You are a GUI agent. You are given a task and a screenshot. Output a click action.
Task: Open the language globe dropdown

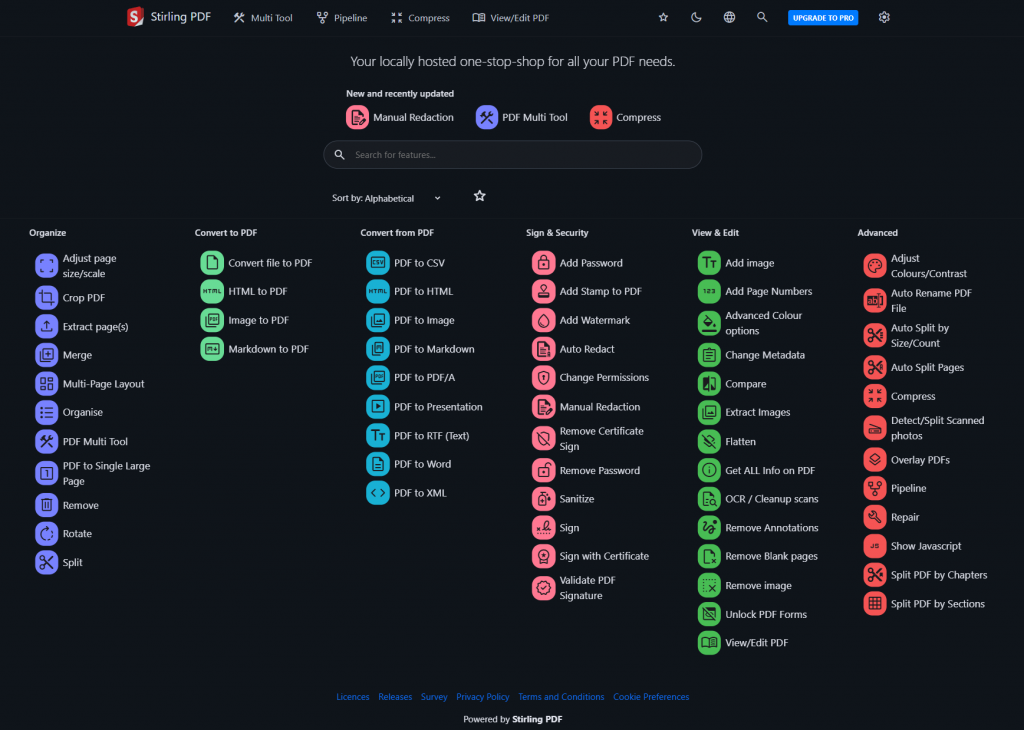(x=729, y=18)
